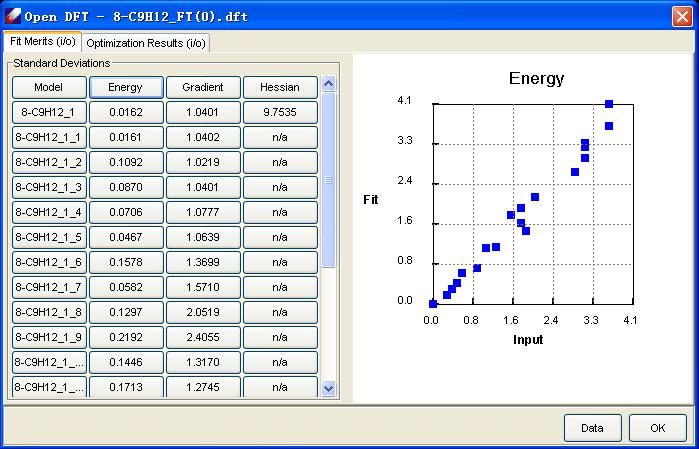Click the Energy column header button
Image resolution: width=699 pixels, height=449 pixels.
pos(125,87)
